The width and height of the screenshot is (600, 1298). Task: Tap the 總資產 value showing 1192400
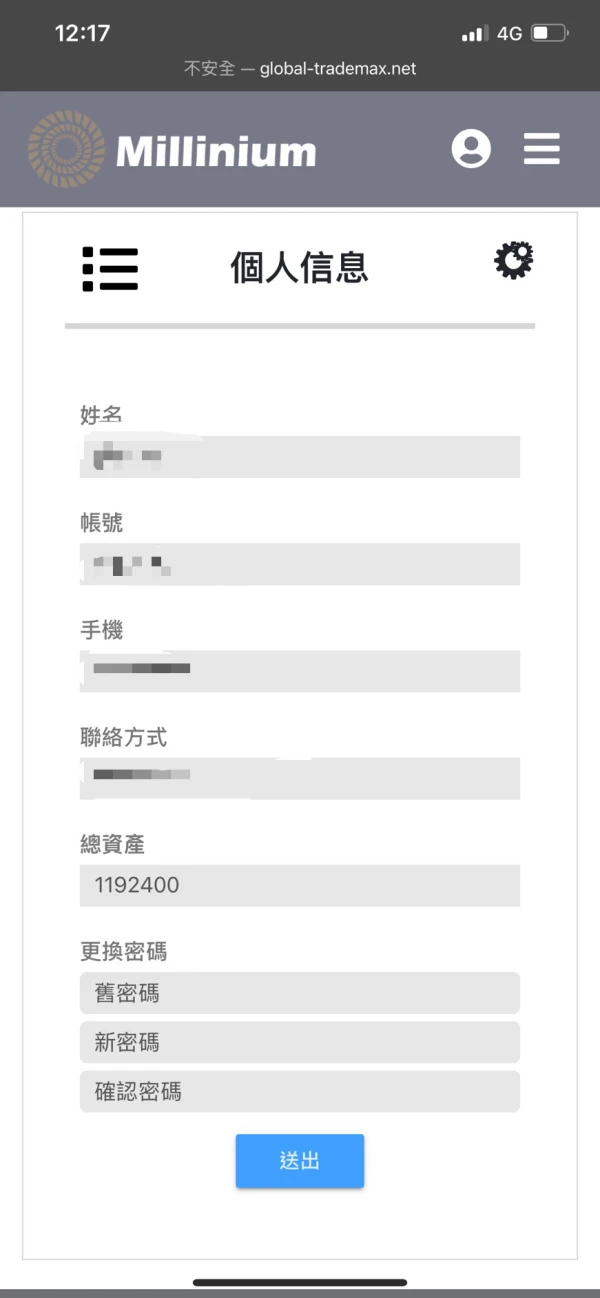tap(299, 884)
